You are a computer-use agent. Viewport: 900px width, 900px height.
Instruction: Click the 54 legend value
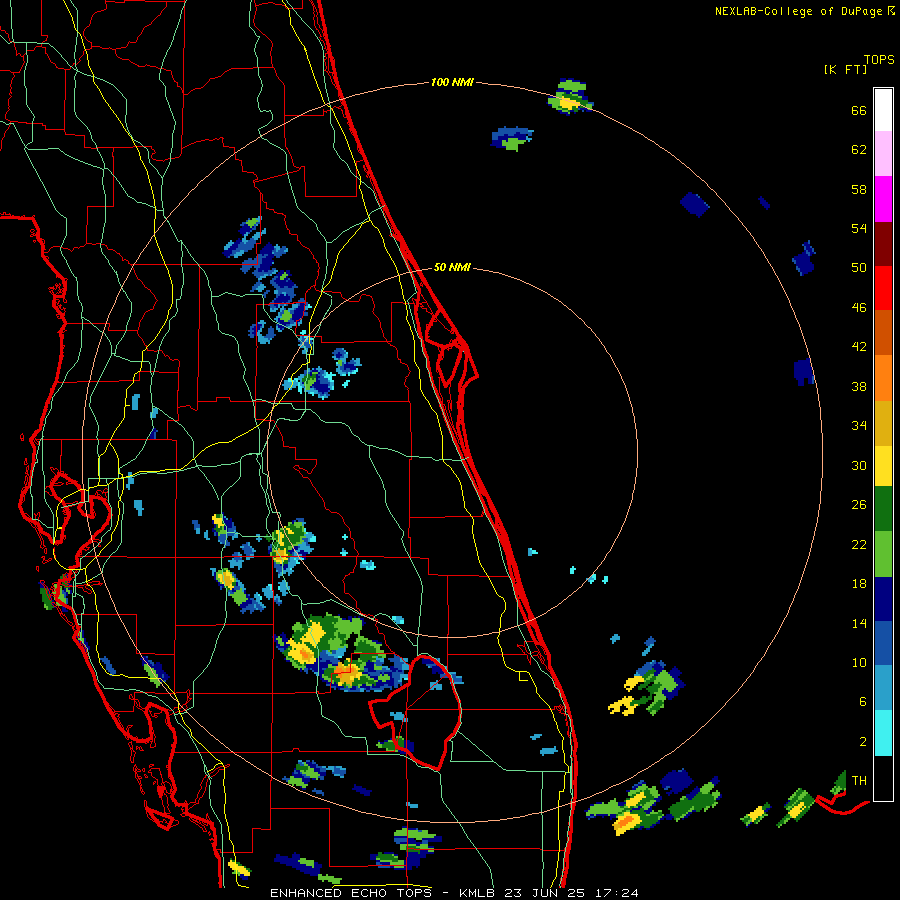859,228
